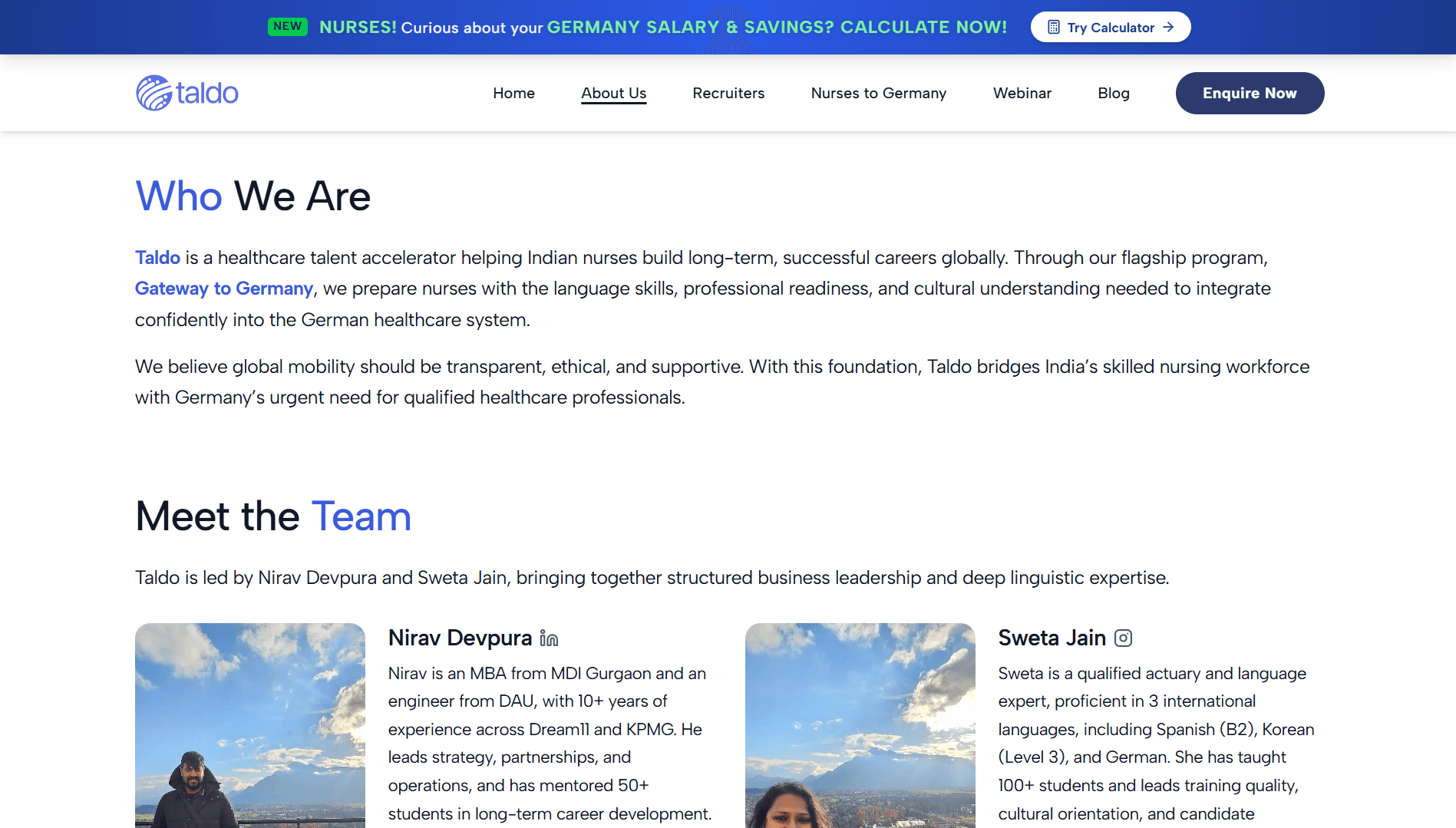The height and width of the screenshot is (828, 1456).
Task: Go to the Home page
Action: pyautogui.click(x=513, y=93)
